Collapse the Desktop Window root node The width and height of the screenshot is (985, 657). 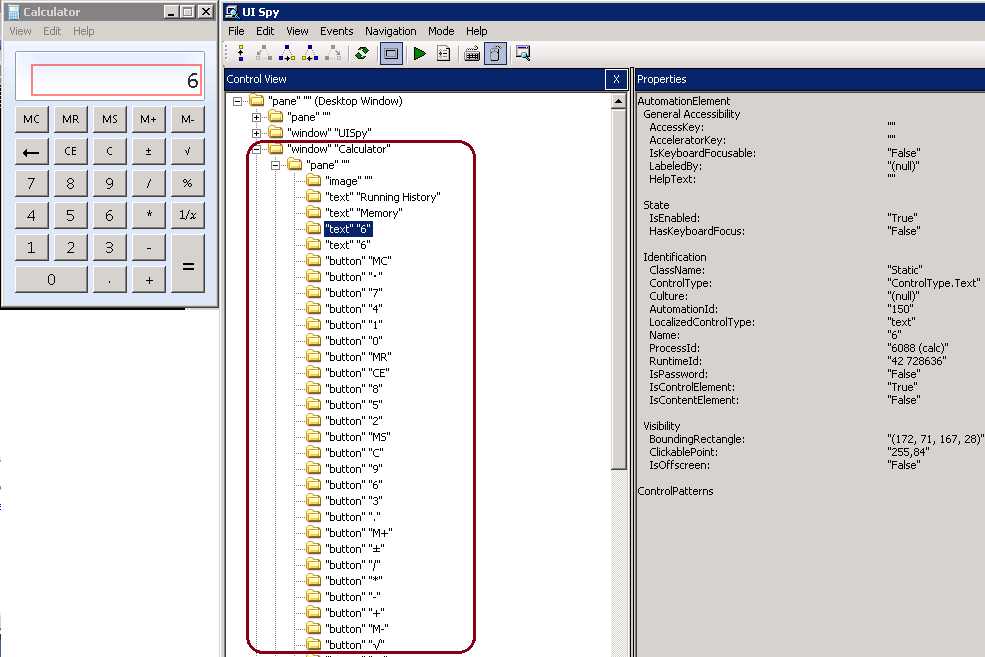237,101
